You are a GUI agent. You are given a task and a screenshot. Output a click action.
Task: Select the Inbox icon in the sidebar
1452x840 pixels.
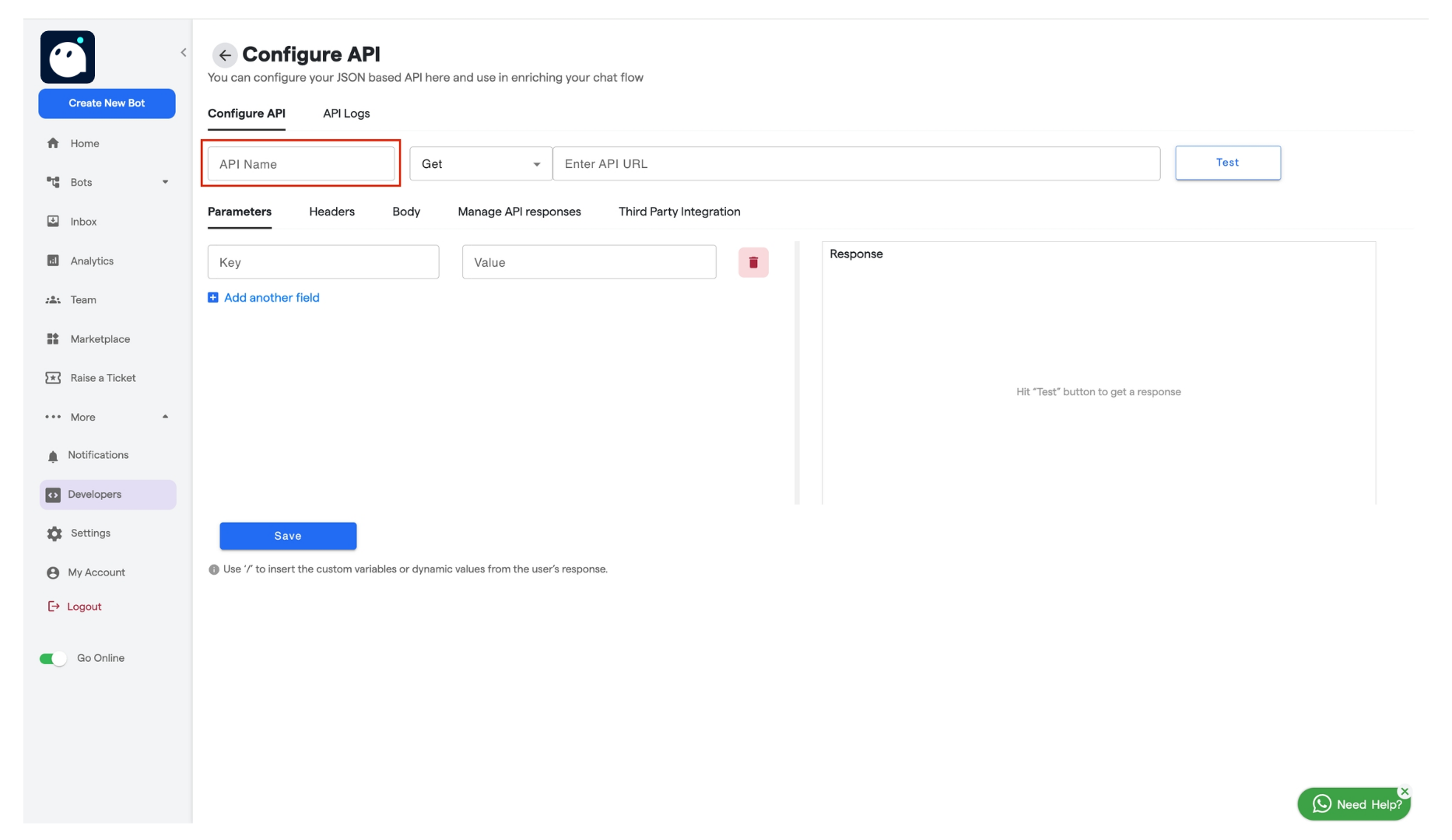coord(83,221)
